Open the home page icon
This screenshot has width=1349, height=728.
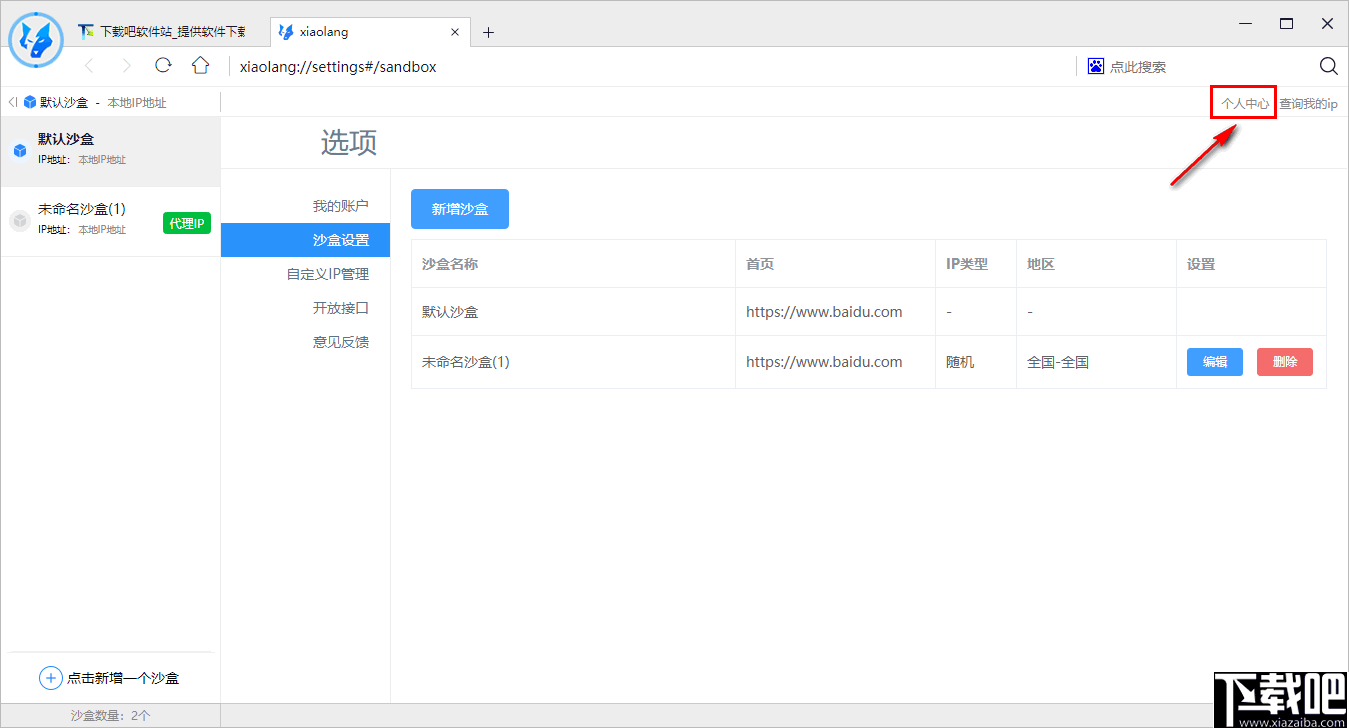(201, 66)
